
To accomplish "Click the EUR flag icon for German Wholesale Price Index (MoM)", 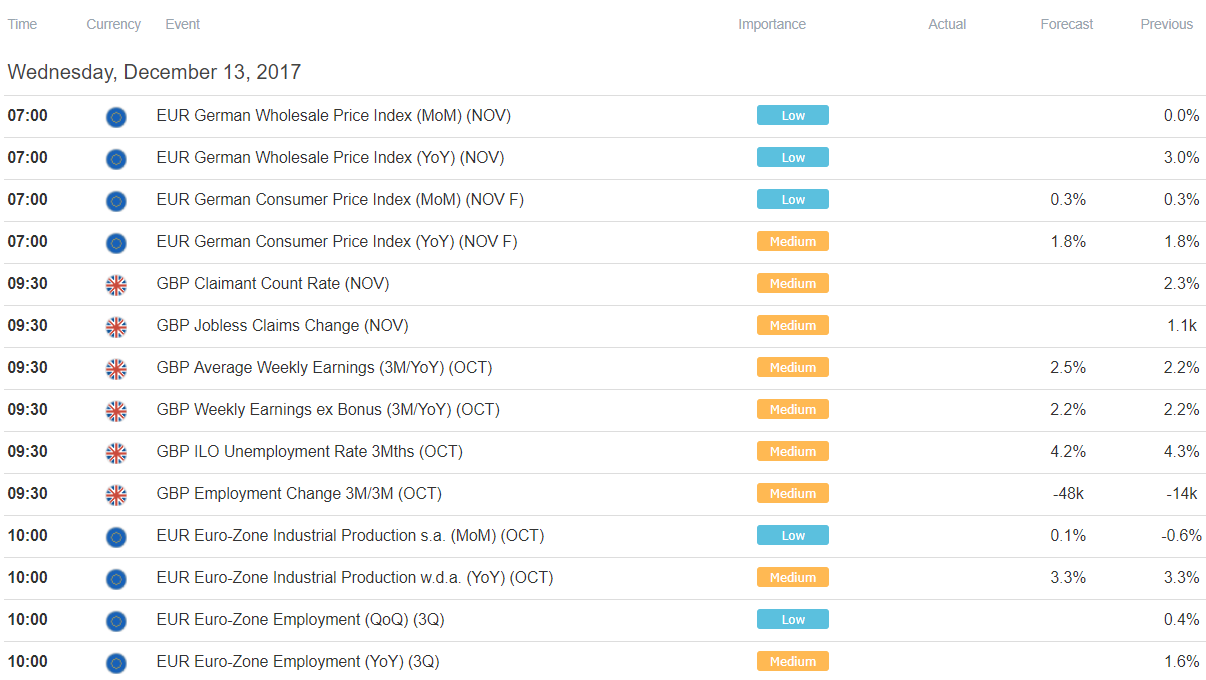I will tap(116, 117).
